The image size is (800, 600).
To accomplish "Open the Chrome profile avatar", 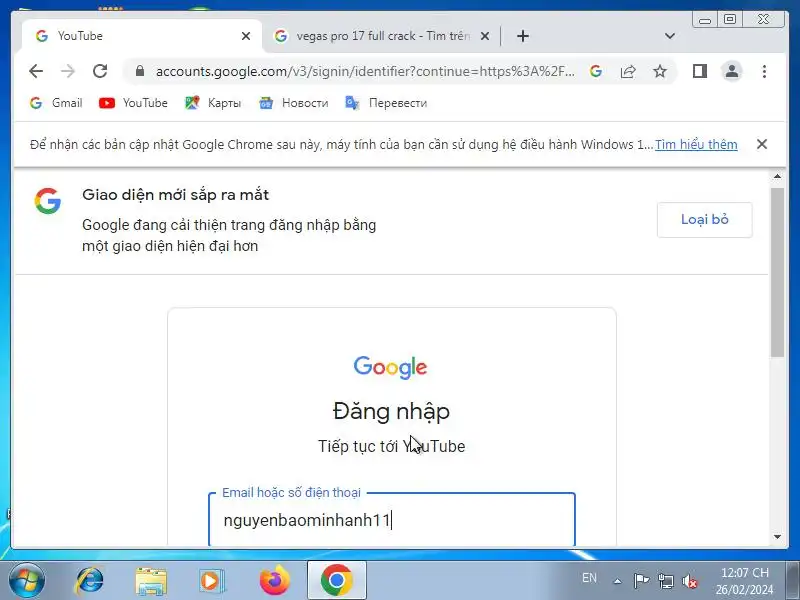I will pos(732,71).
